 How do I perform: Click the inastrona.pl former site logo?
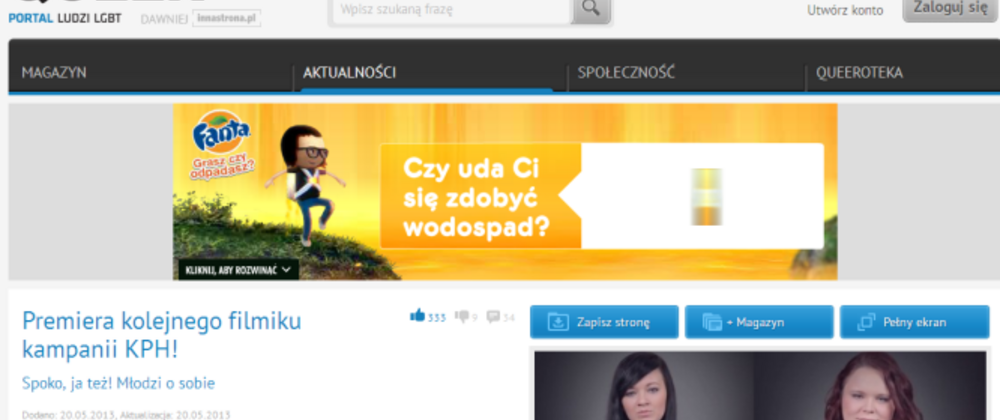pyautogui.click(x=226, y=18)
